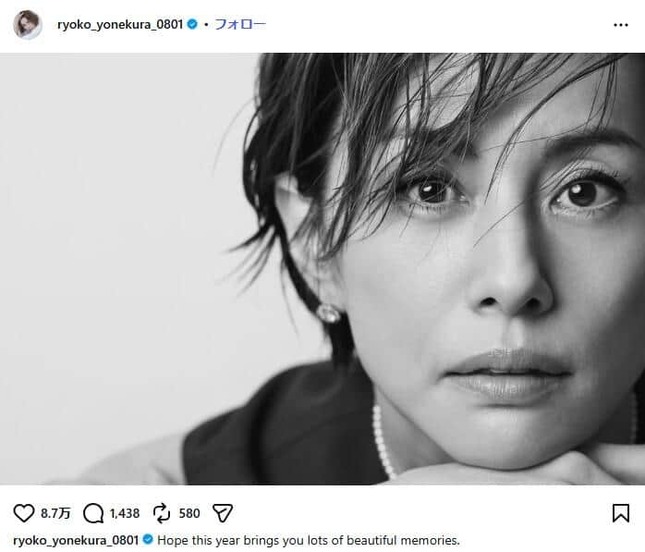
Task: View the 8.7万 likes count
Action: click(x=56, y=513)
